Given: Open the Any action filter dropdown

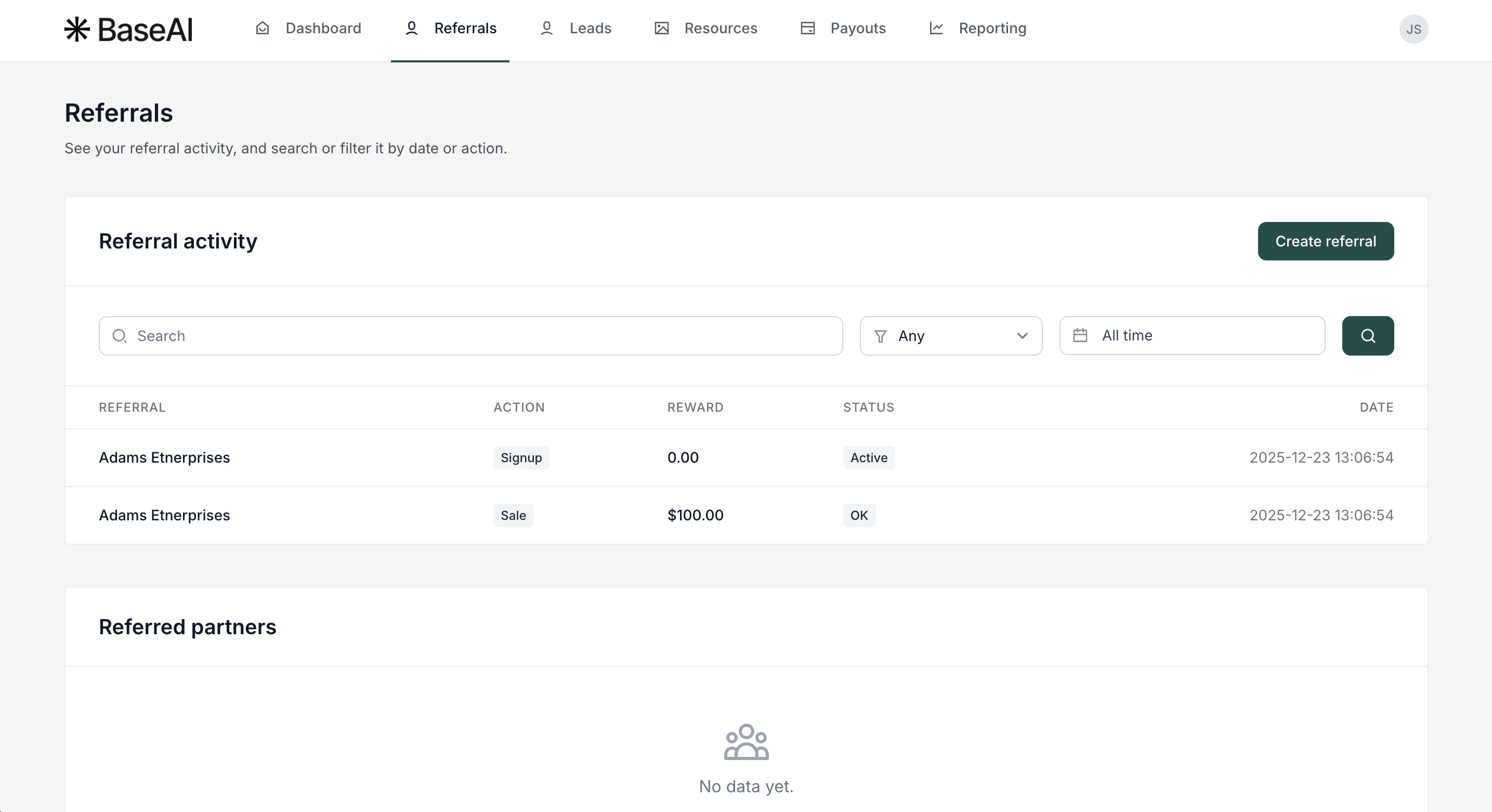Looking at the screenshot, I should pyautogui.click(x=950, y=336).
